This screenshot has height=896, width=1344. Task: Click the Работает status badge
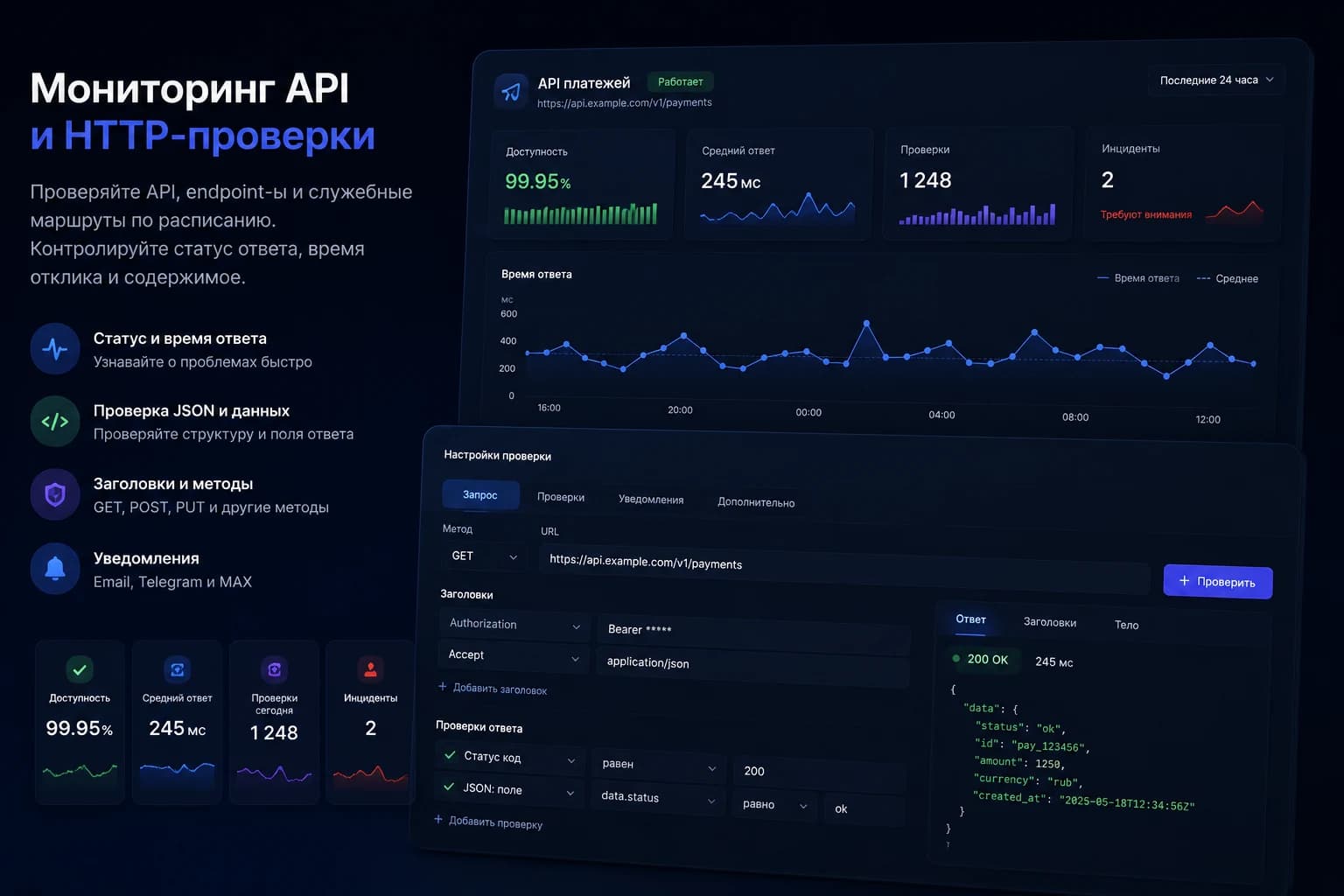[681, 81]
